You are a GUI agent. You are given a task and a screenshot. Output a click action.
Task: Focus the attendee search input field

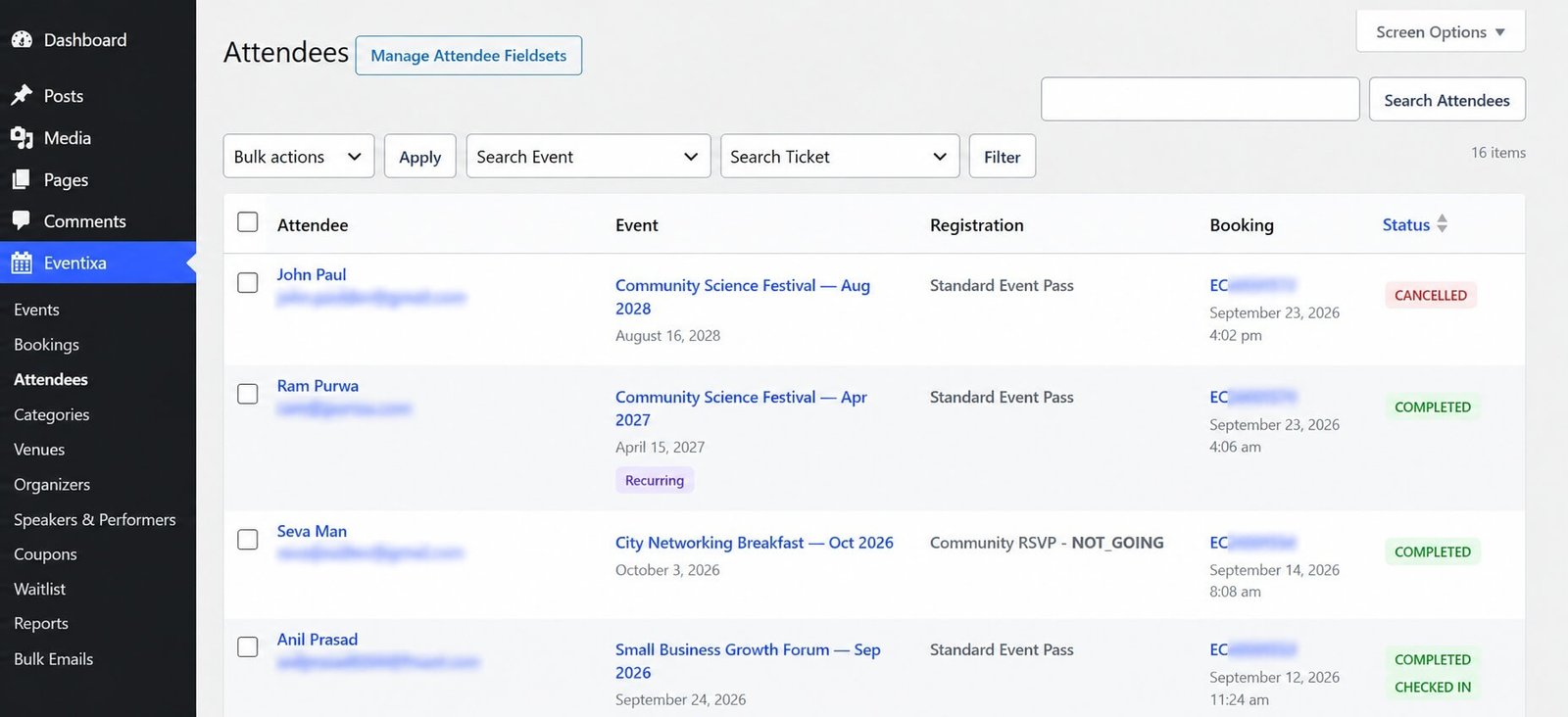[1200, 100]
